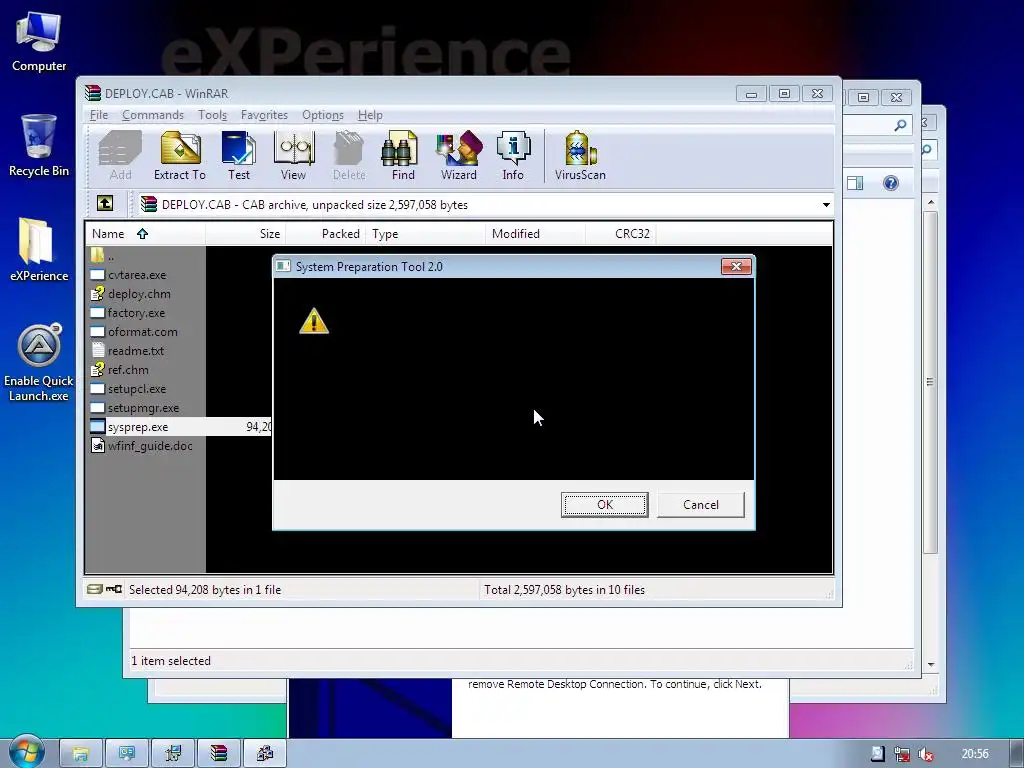1024x768 pixels.
Task: Select readme.txt in file list
Action: (x=135, y=351)
